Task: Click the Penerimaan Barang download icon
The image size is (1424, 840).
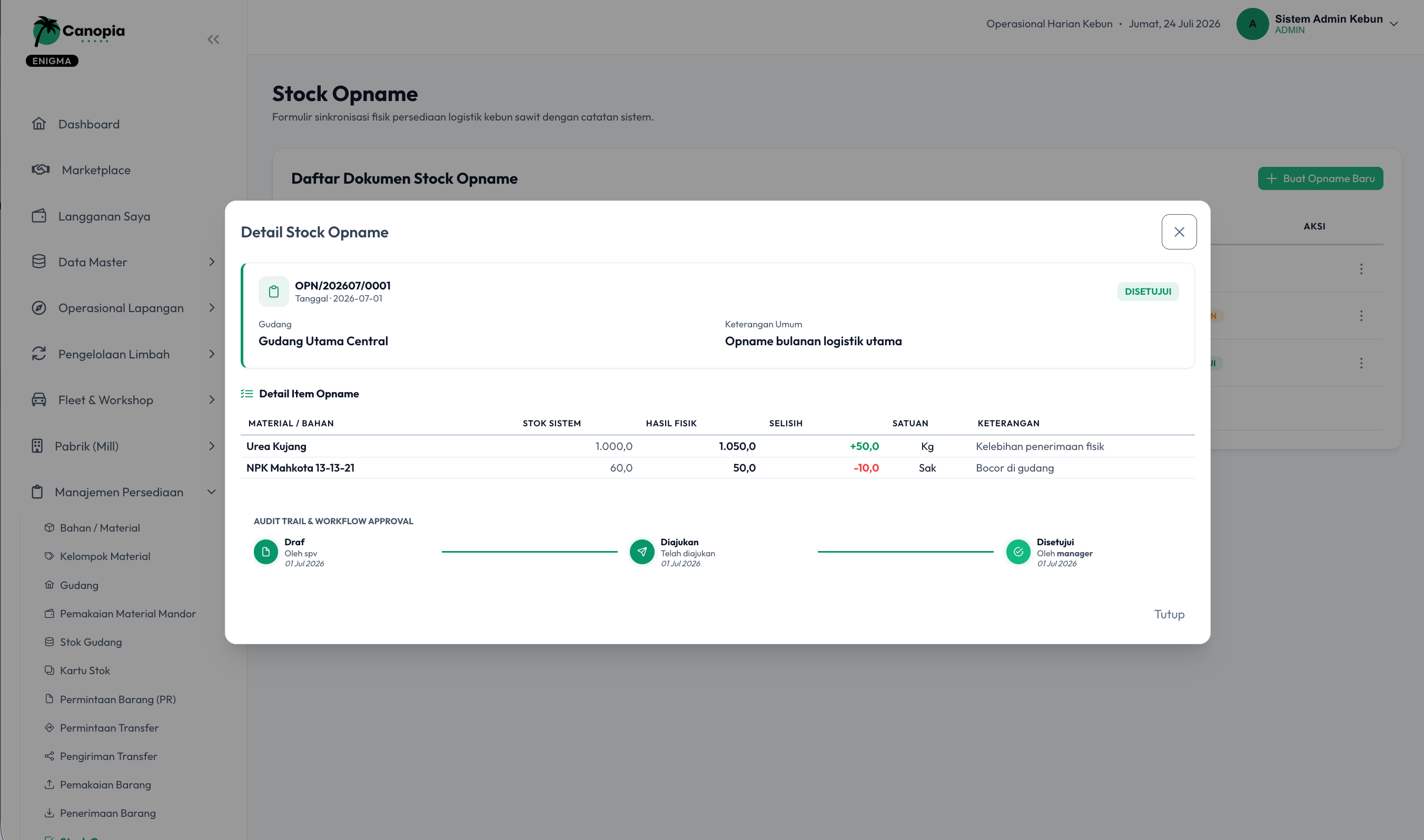Action: pos(50,813)
